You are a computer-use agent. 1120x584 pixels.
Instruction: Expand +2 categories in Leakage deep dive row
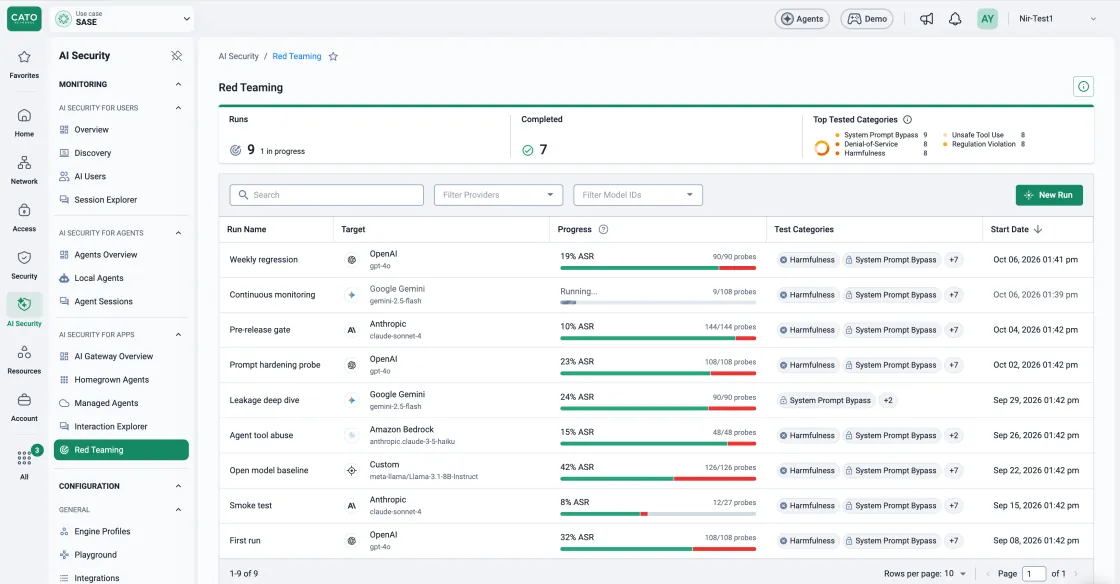tap(888, 401)
